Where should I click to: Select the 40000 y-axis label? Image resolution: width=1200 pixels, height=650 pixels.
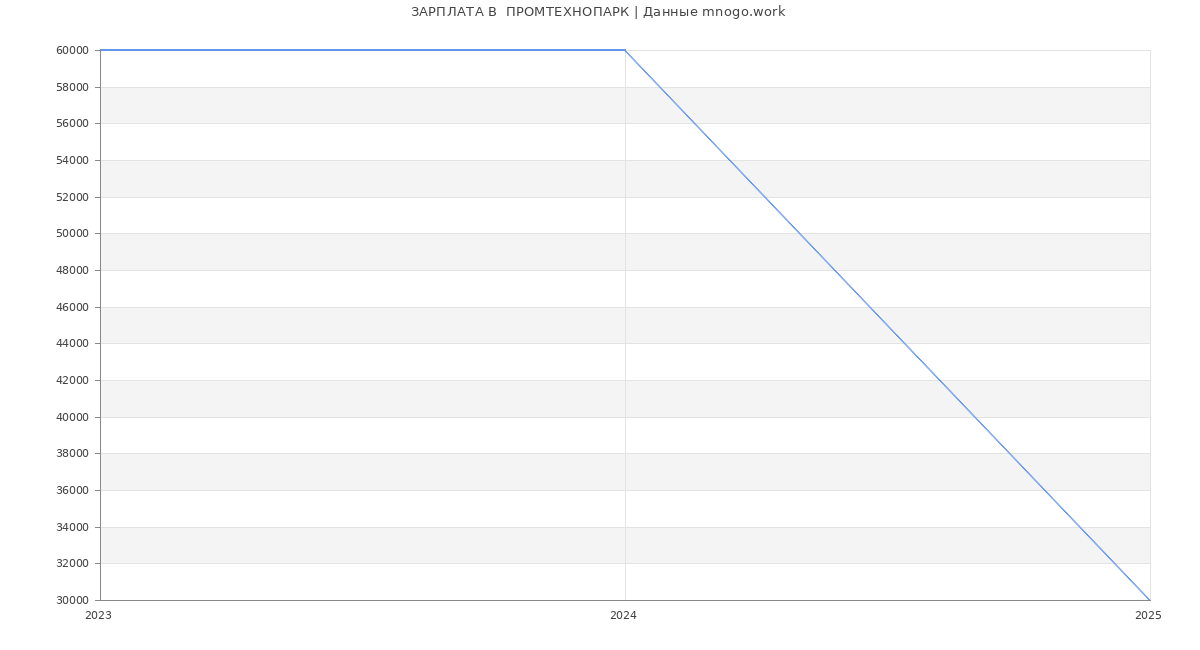click(x=72, y=417)
